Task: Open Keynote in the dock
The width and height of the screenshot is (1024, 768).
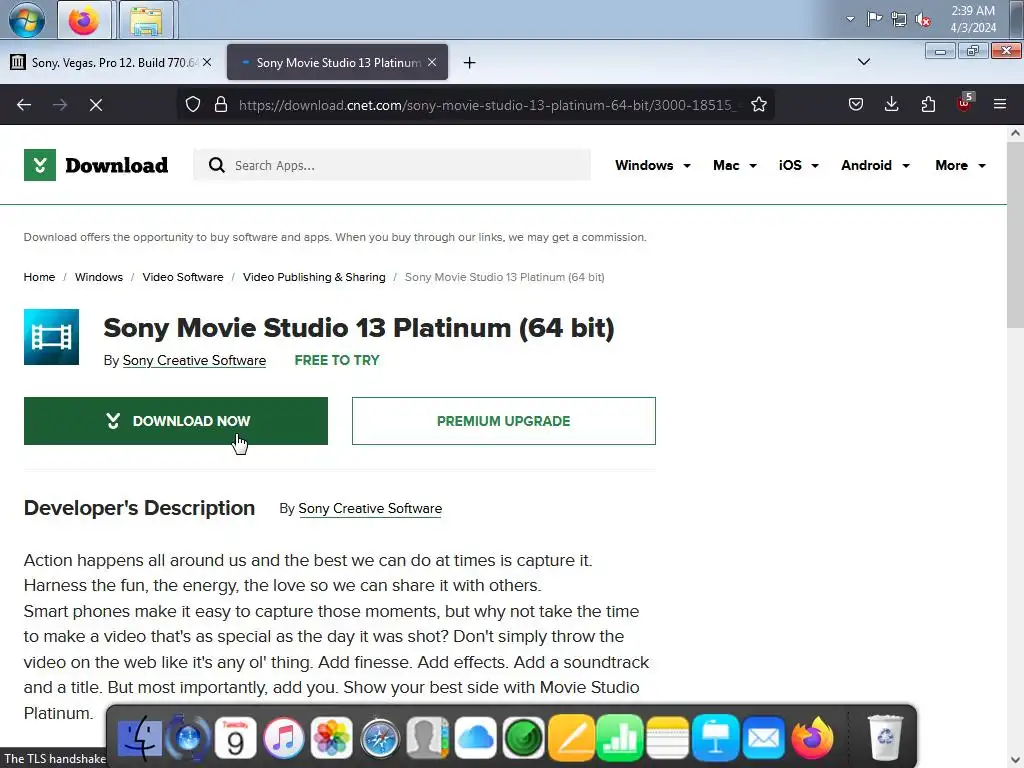Action: (716, 739)
